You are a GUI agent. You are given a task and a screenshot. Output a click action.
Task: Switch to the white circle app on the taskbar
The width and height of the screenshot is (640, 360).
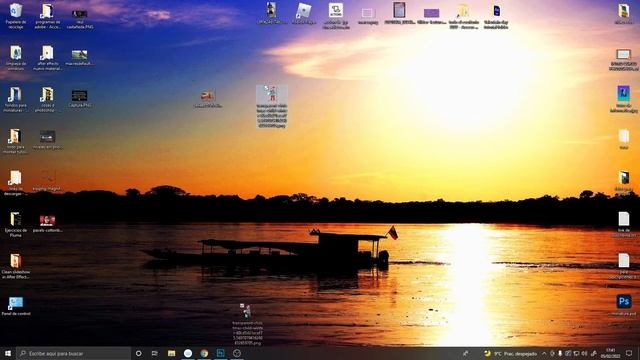(x=188, y=353)
